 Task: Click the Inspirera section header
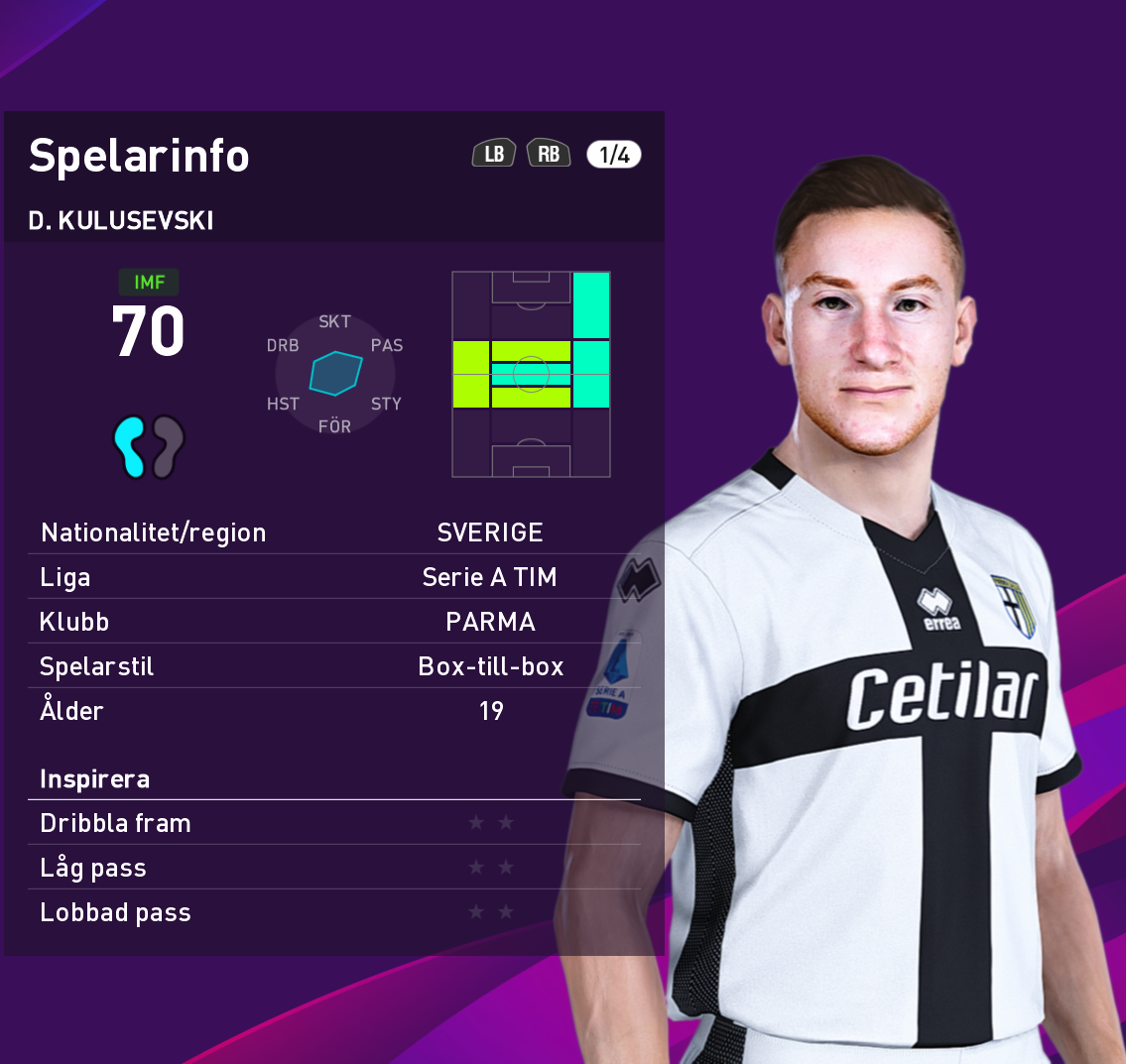click(x=95, y=779)
